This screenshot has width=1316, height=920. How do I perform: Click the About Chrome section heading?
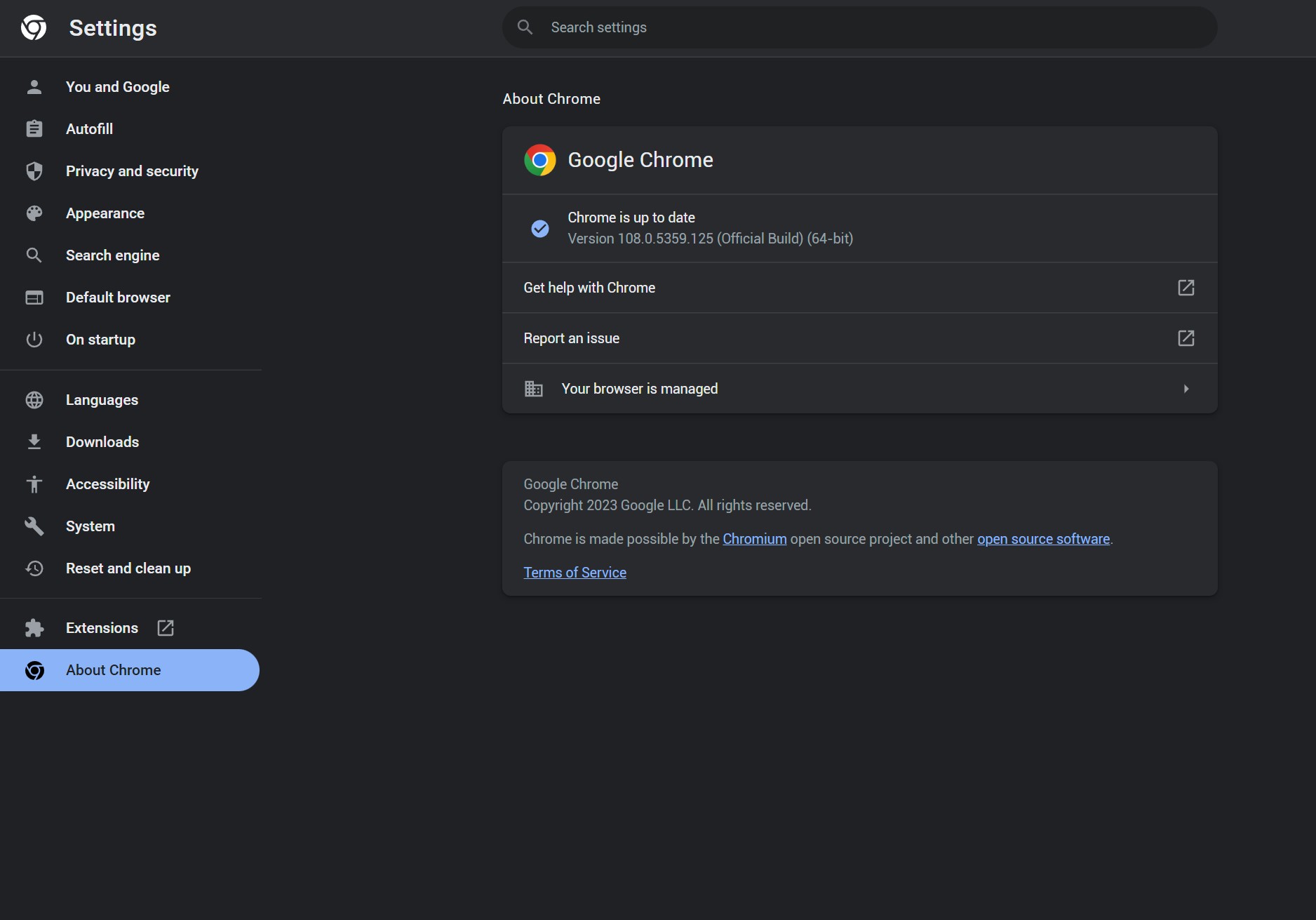coord(551,99)
